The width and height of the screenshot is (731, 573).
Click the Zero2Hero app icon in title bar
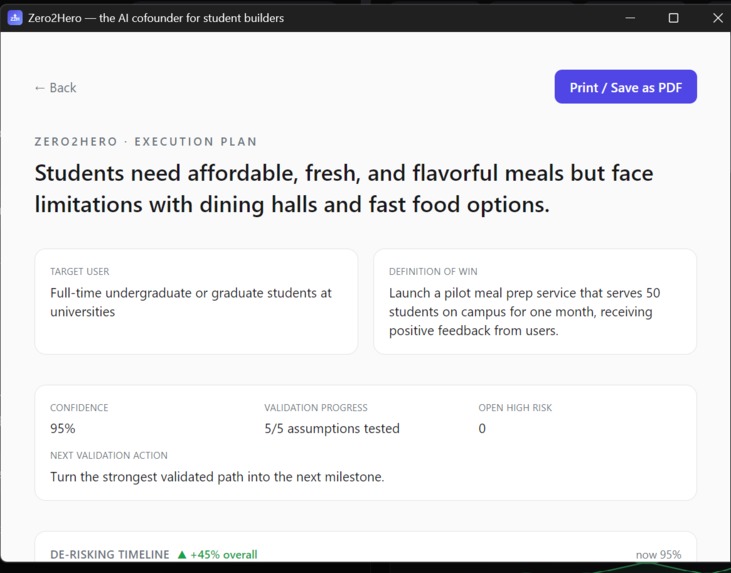[x=15, y=18]
